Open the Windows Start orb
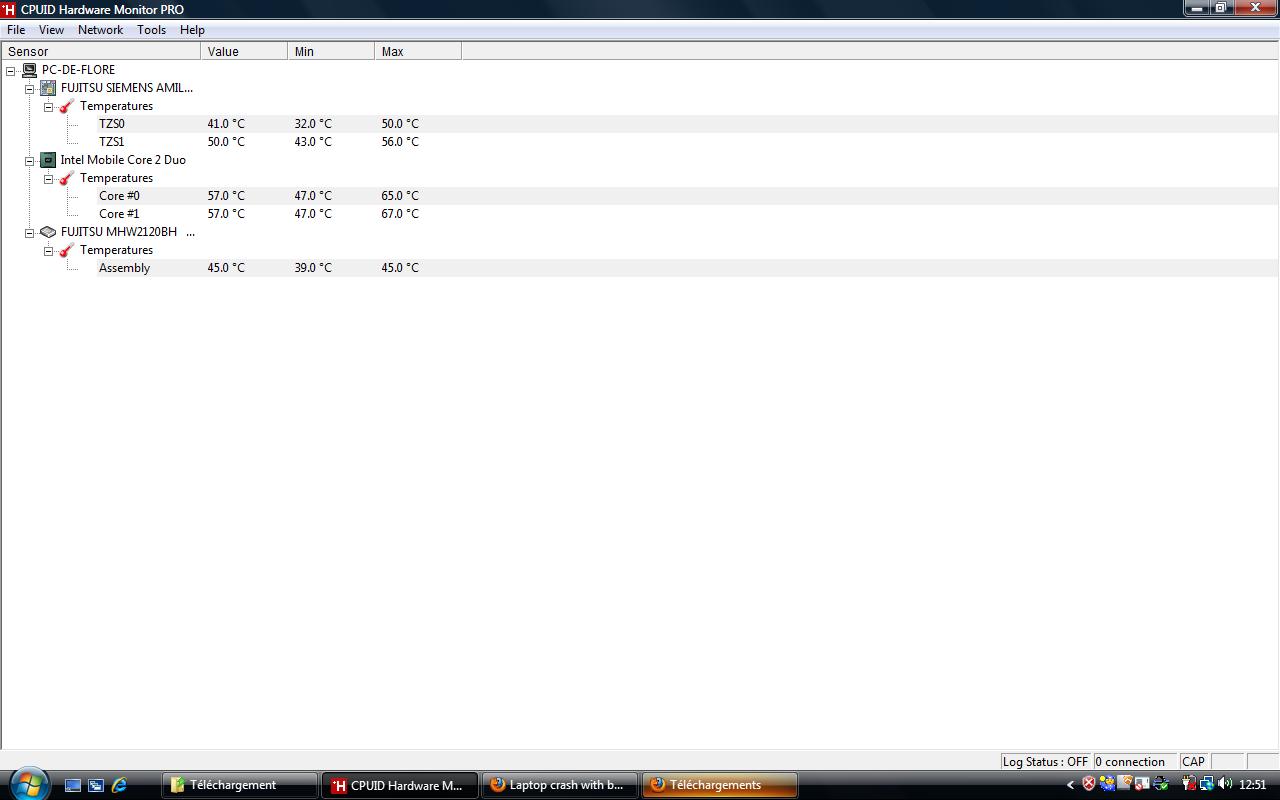The image size is (1280, 800). pyautogui.click(x=28, y=784)
